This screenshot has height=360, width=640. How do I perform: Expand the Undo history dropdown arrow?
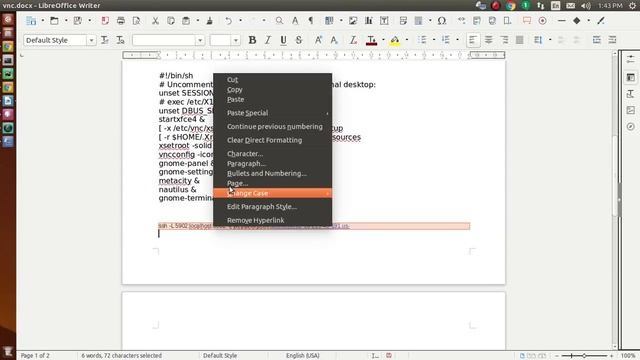pos(240,20)
